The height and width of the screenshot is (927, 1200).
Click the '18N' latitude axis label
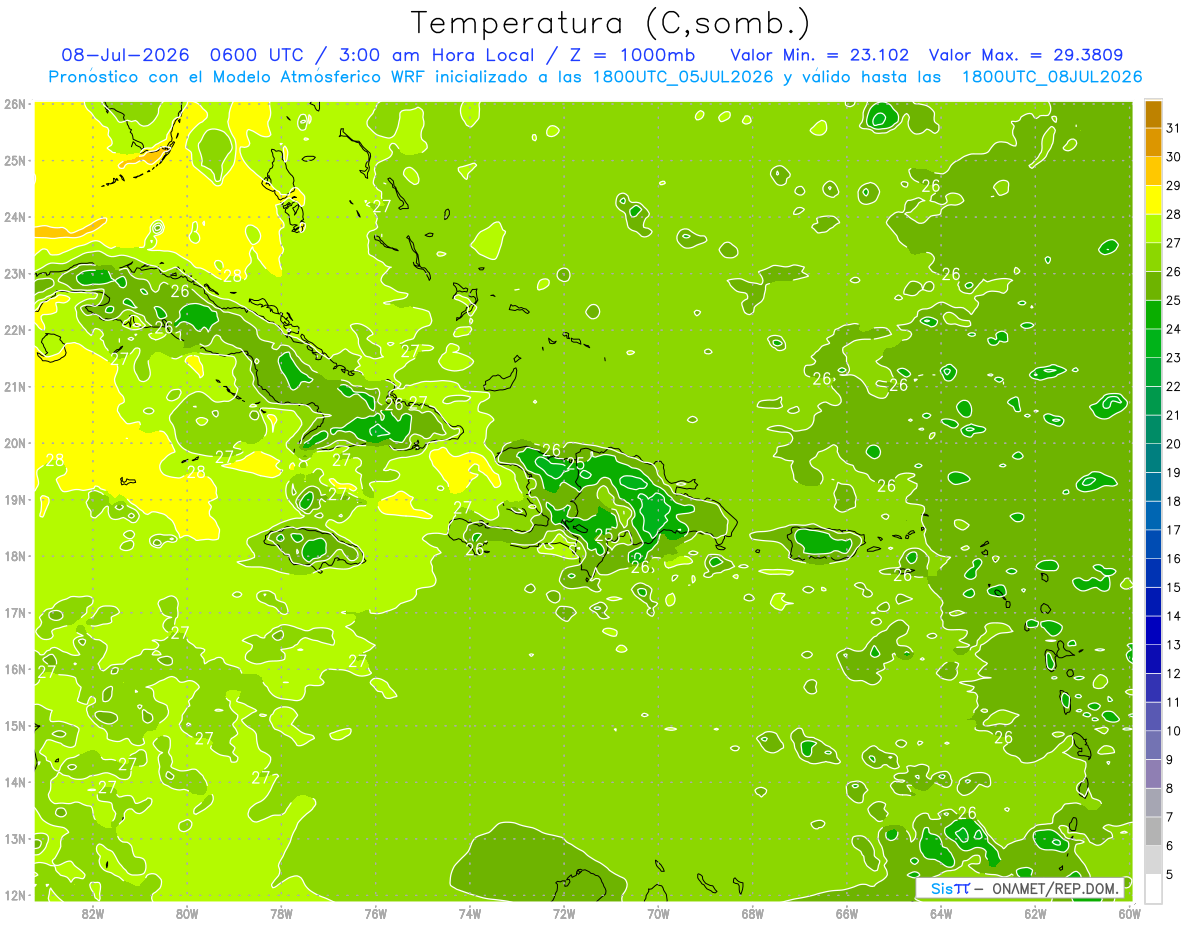tap(14, 556)
